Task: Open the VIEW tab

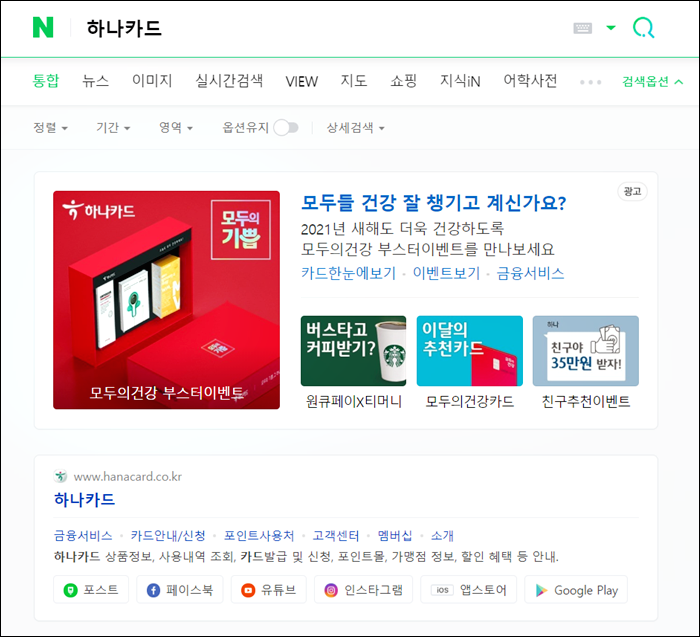Action: pos(302,81)
